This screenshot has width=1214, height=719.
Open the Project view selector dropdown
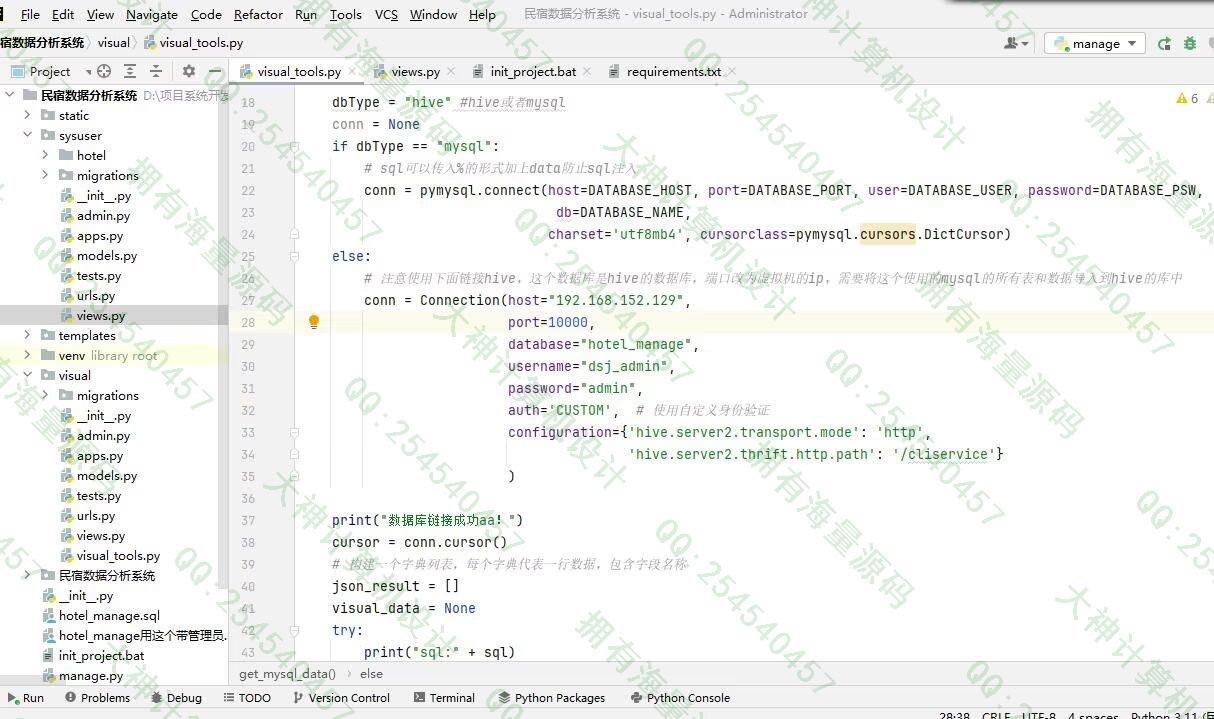coord(50,71)
